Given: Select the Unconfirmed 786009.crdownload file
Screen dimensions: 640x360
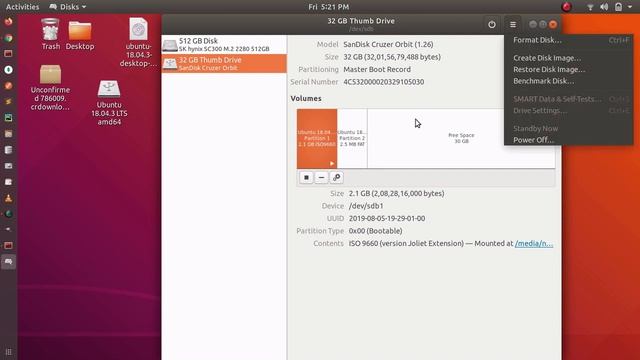Looking at the screenshot, I should click(x=50, y=88).
